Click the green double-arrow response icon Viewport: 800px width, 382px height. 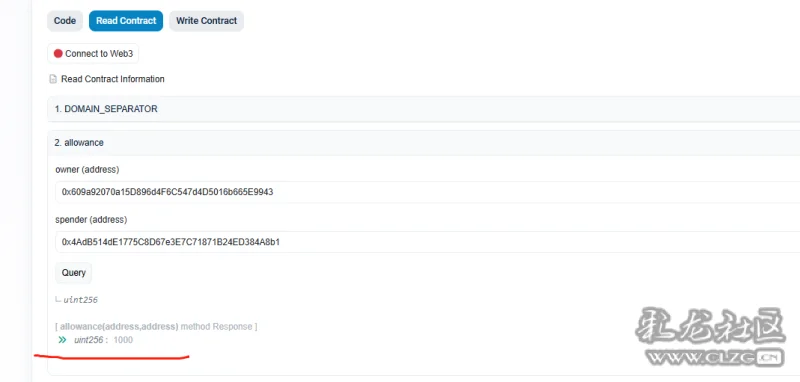pos(62,340)
